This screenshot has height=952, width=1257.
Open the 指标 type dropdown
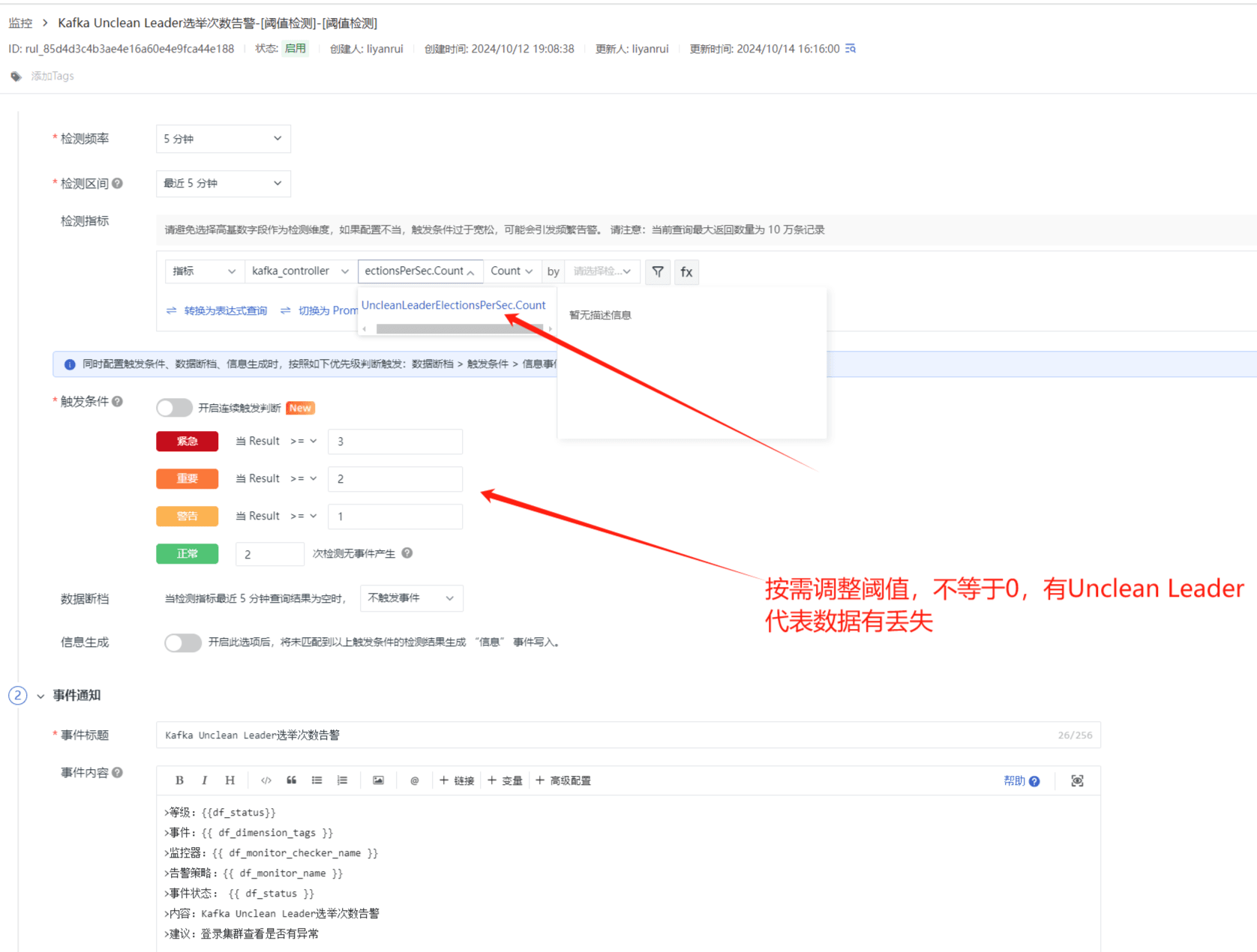click(205, 271)
